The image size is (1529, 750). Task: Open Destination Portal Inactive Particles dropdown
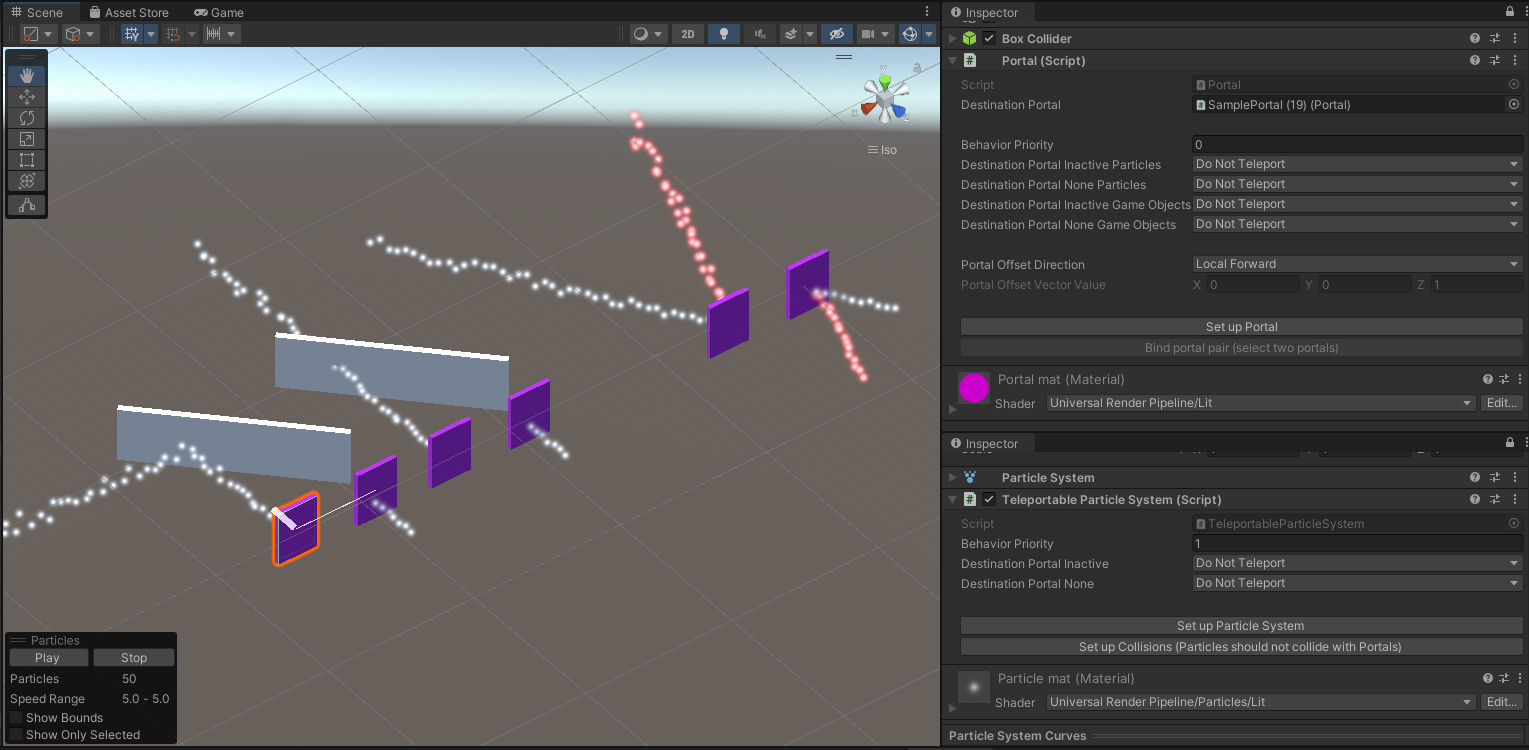(1357, 164)
